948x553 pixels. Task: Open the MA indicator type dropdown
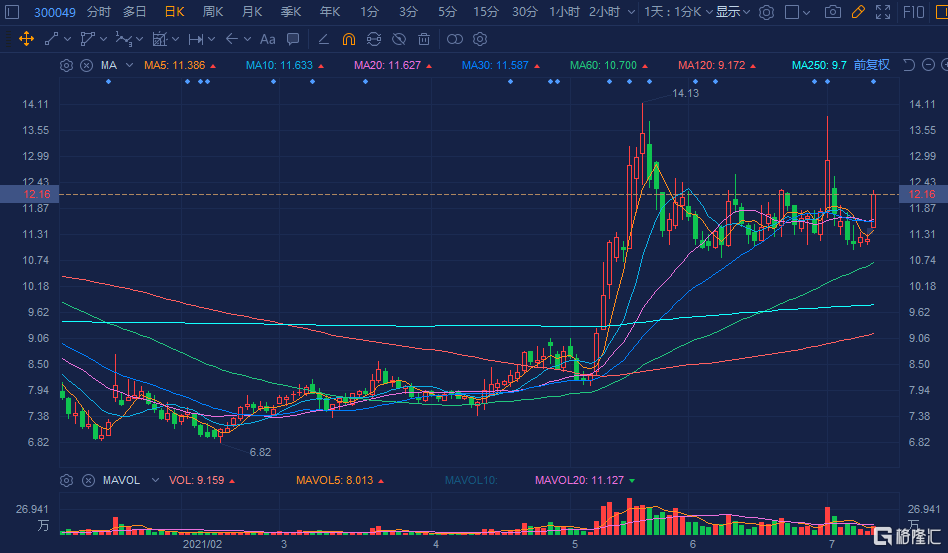pyautogui.click(x=127, y=65)
